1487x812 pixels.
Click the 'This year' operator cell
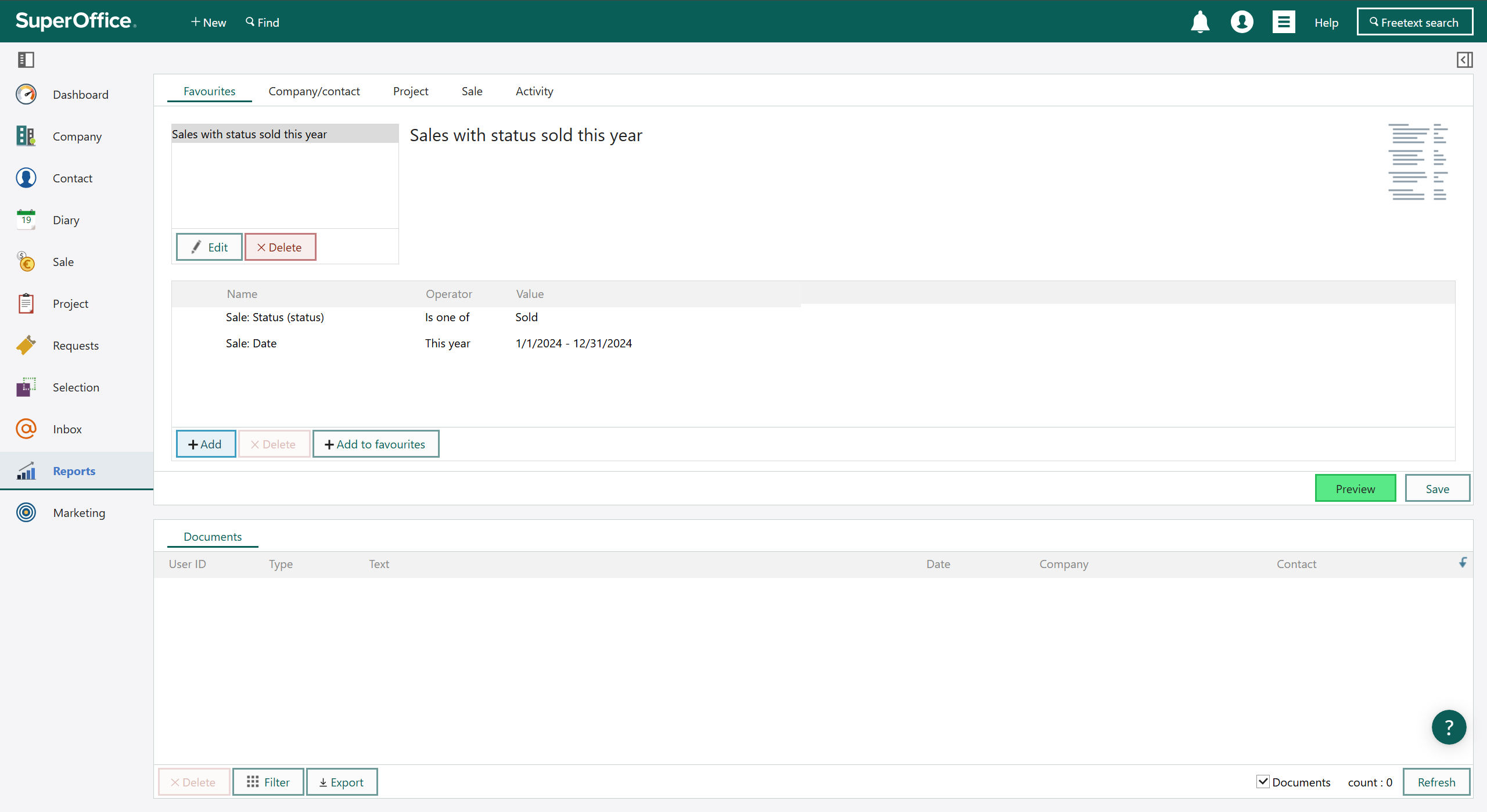point(448,343)
